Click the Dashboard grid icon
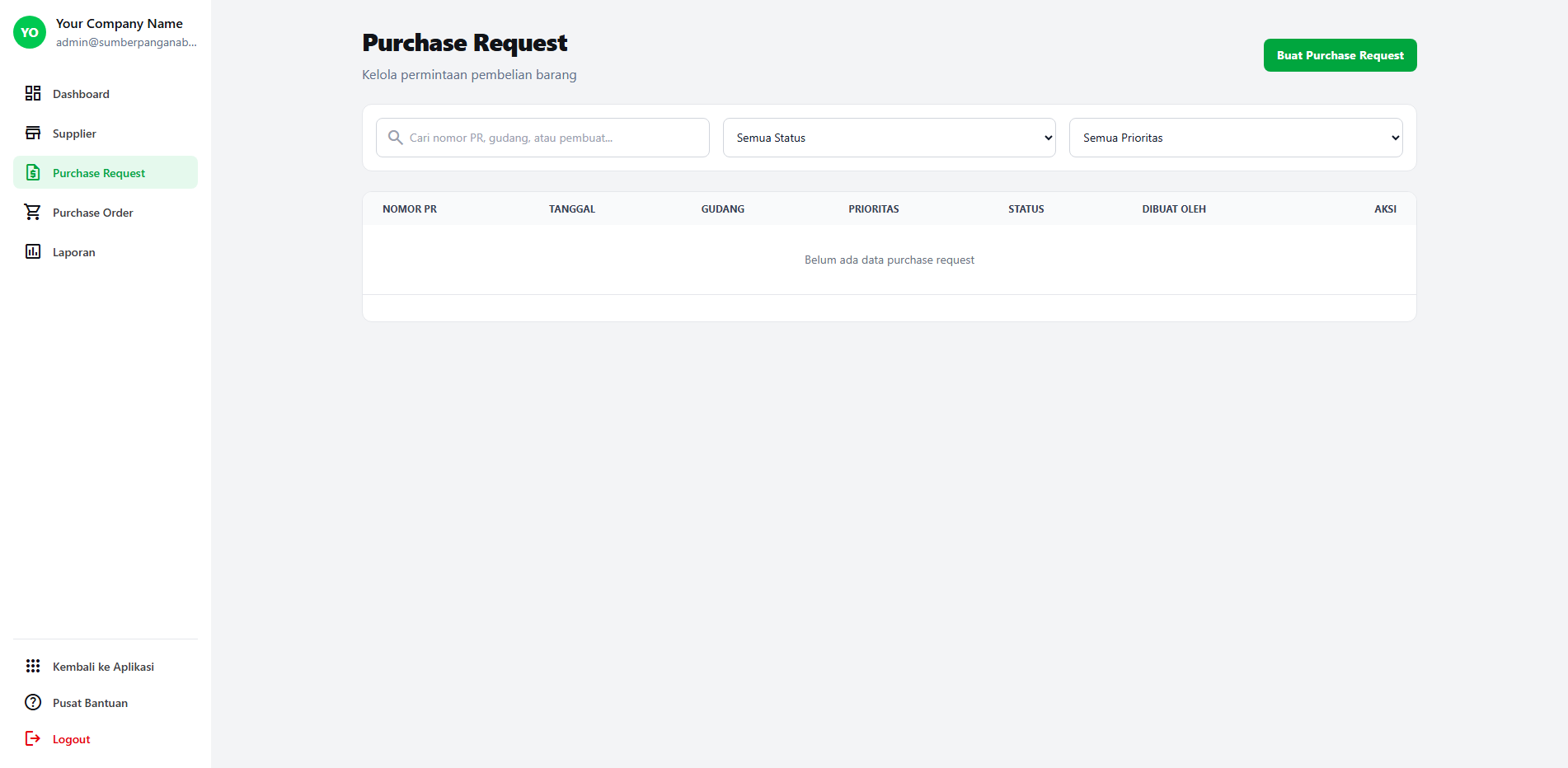This screenshot has width=1568, height=768. pyautogui.click(x=33, y=93)
